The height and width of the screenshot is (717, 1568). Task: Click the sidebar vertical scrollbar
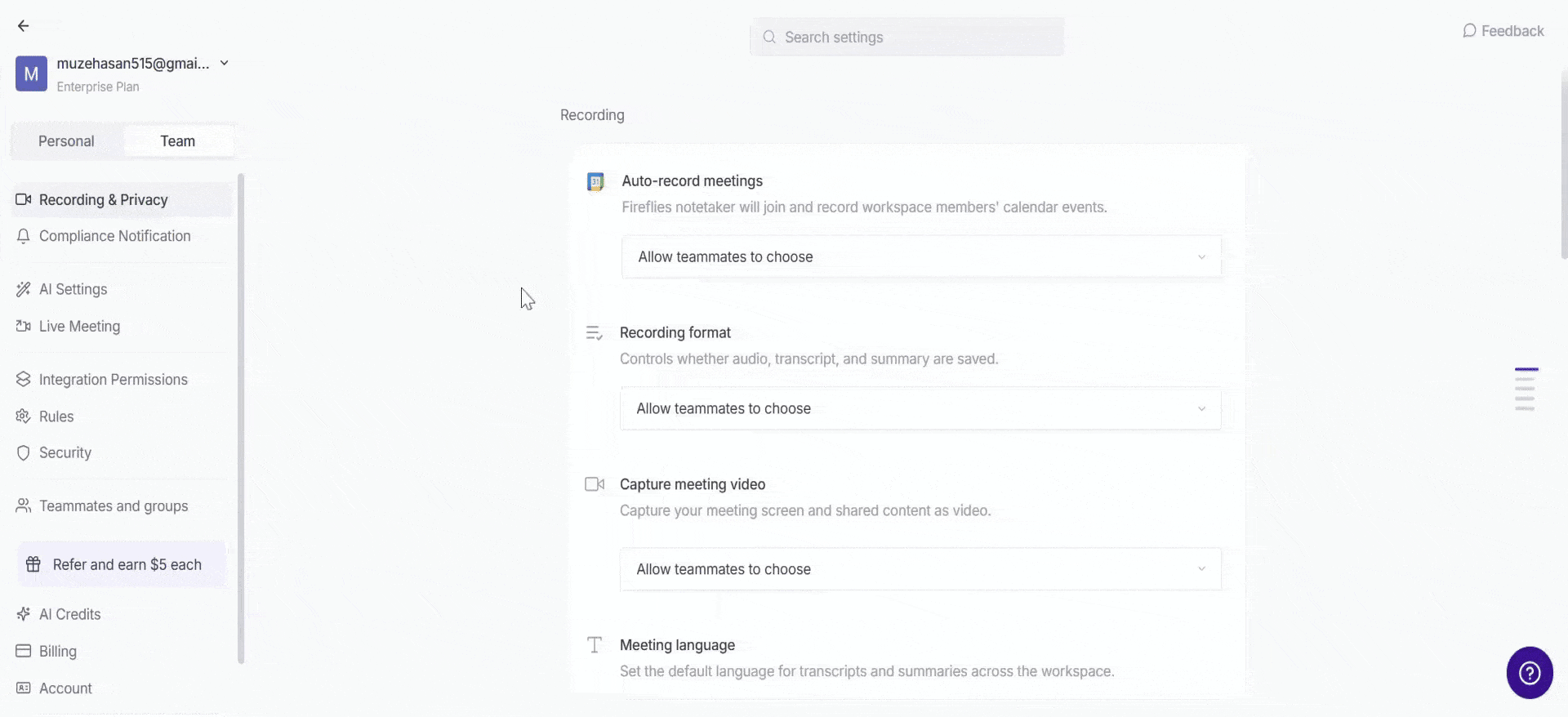click(241, 418)
